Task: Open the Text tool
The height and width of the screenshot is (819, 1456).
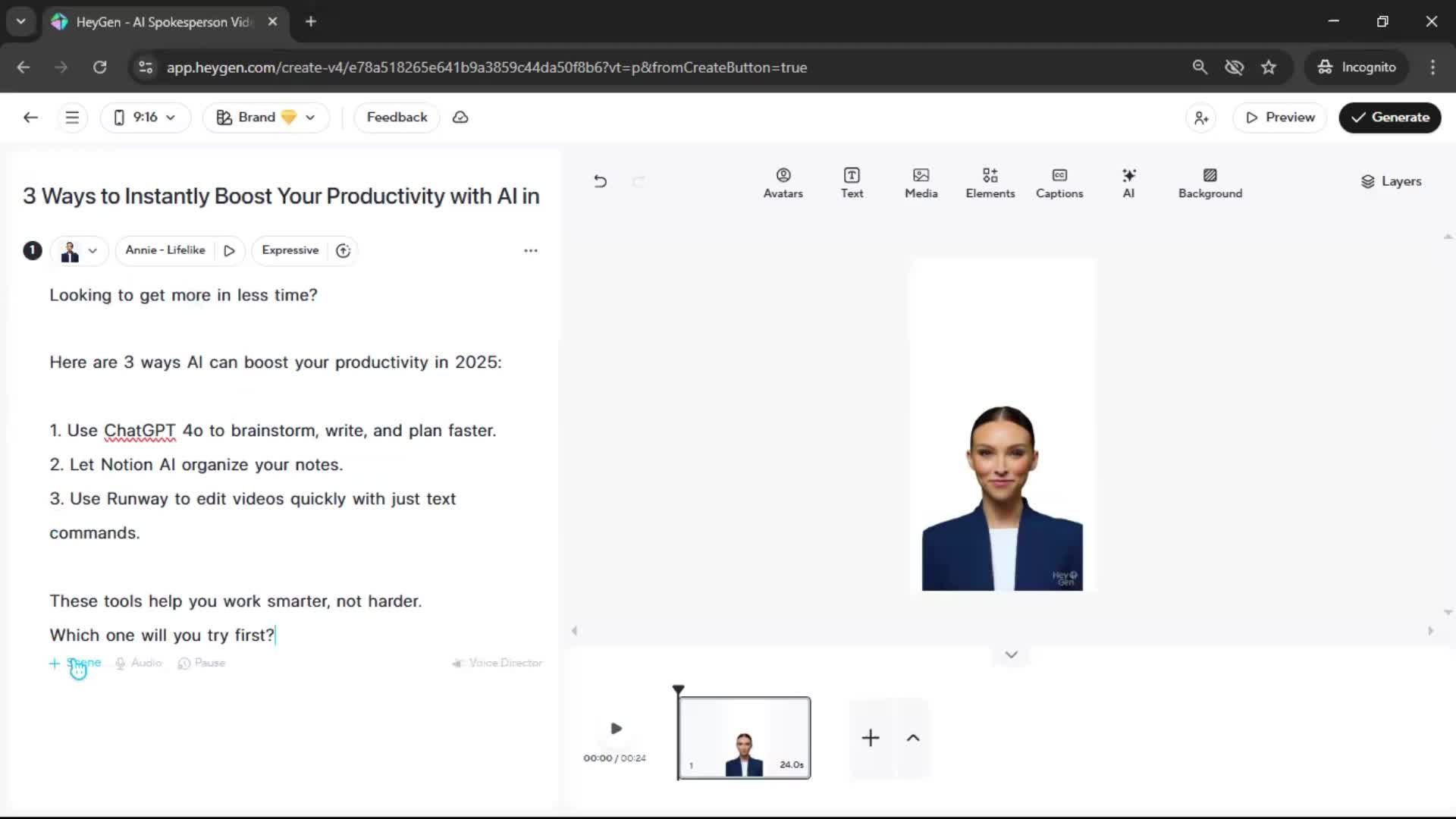Action: pos(852,183)
